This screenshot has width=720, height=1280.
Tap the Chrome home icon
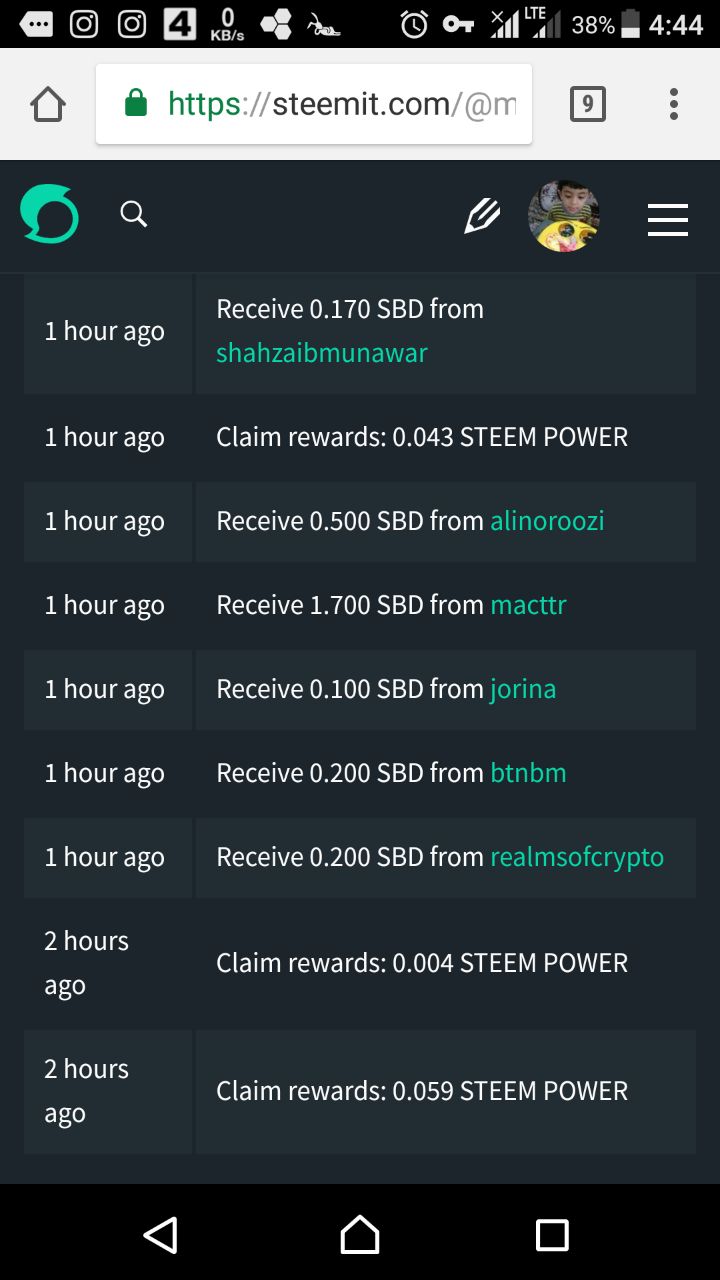pyautogui.click(x=48, y=104)
